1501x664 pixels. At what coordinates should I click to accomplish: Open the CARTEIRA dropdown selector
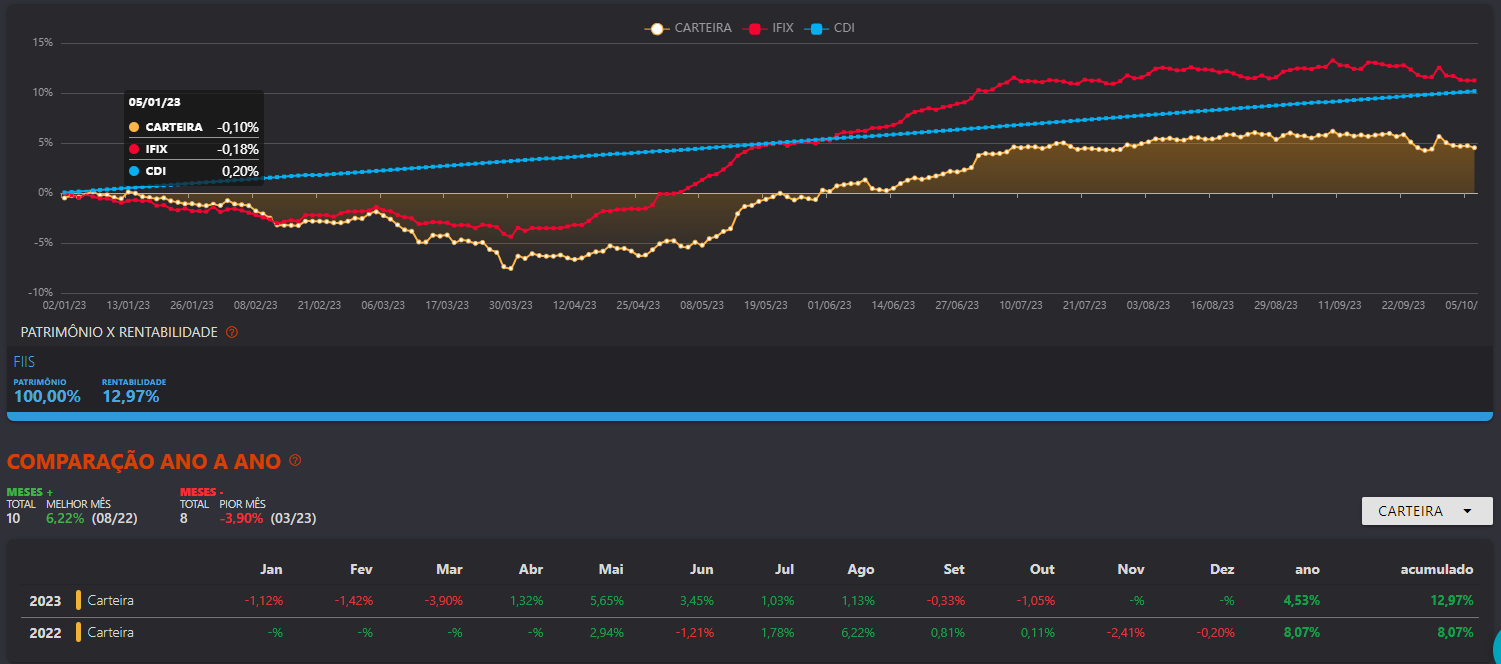pyautogui.click(x=1426, y=511)
